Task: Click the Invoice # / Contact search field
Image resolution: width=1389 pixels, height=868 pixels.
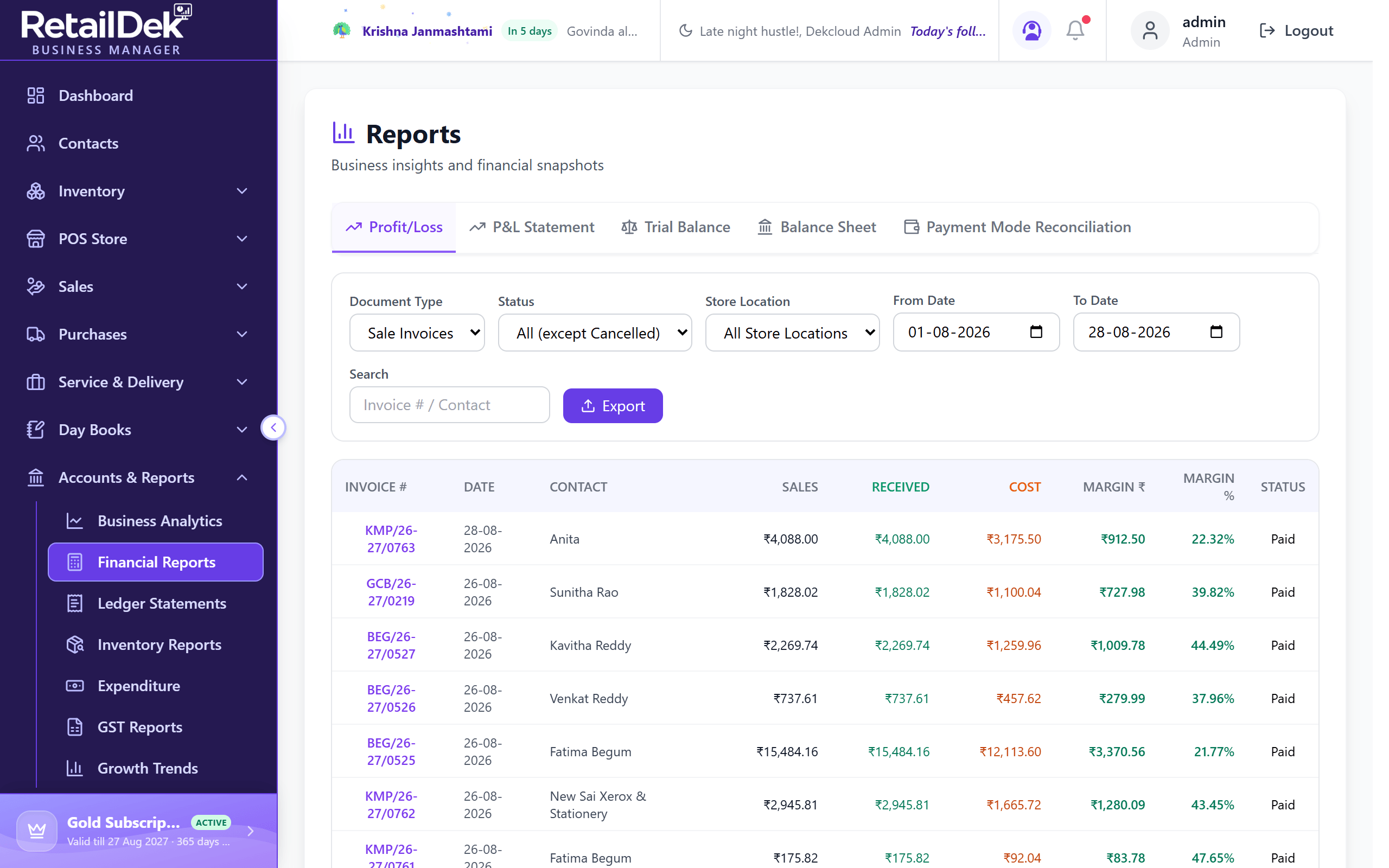Action: point(449,405)
